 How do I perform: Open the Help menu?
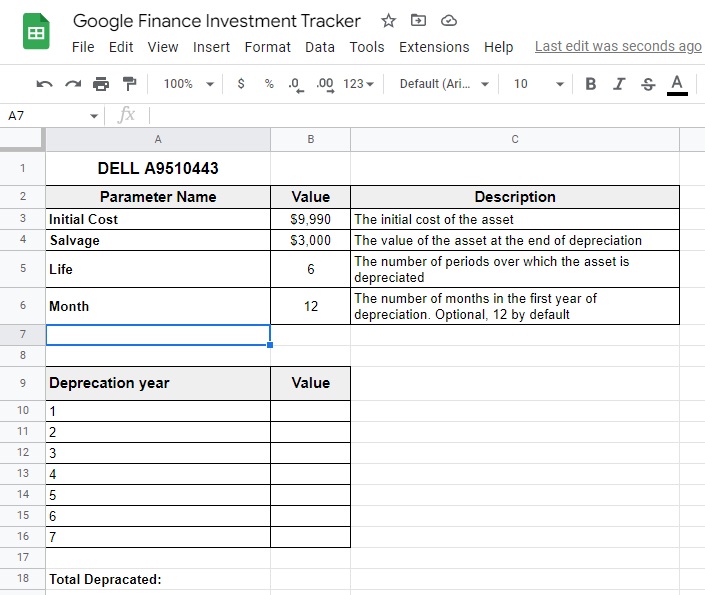point(498,47)
